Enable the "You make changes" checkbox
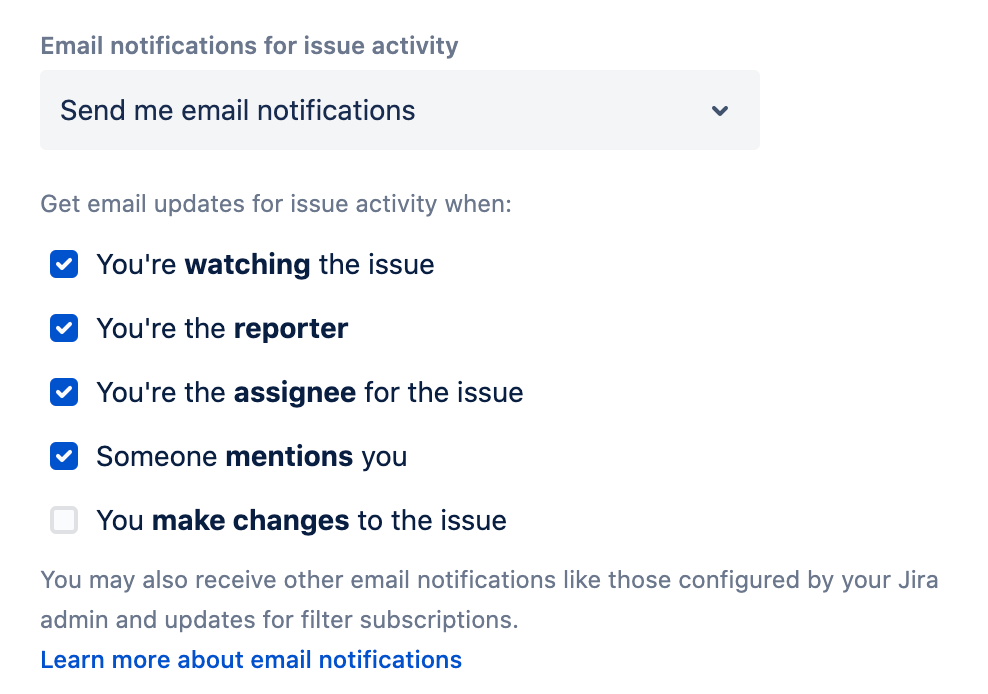This screenshot has height=694, width=988. (x=64, y=520)
